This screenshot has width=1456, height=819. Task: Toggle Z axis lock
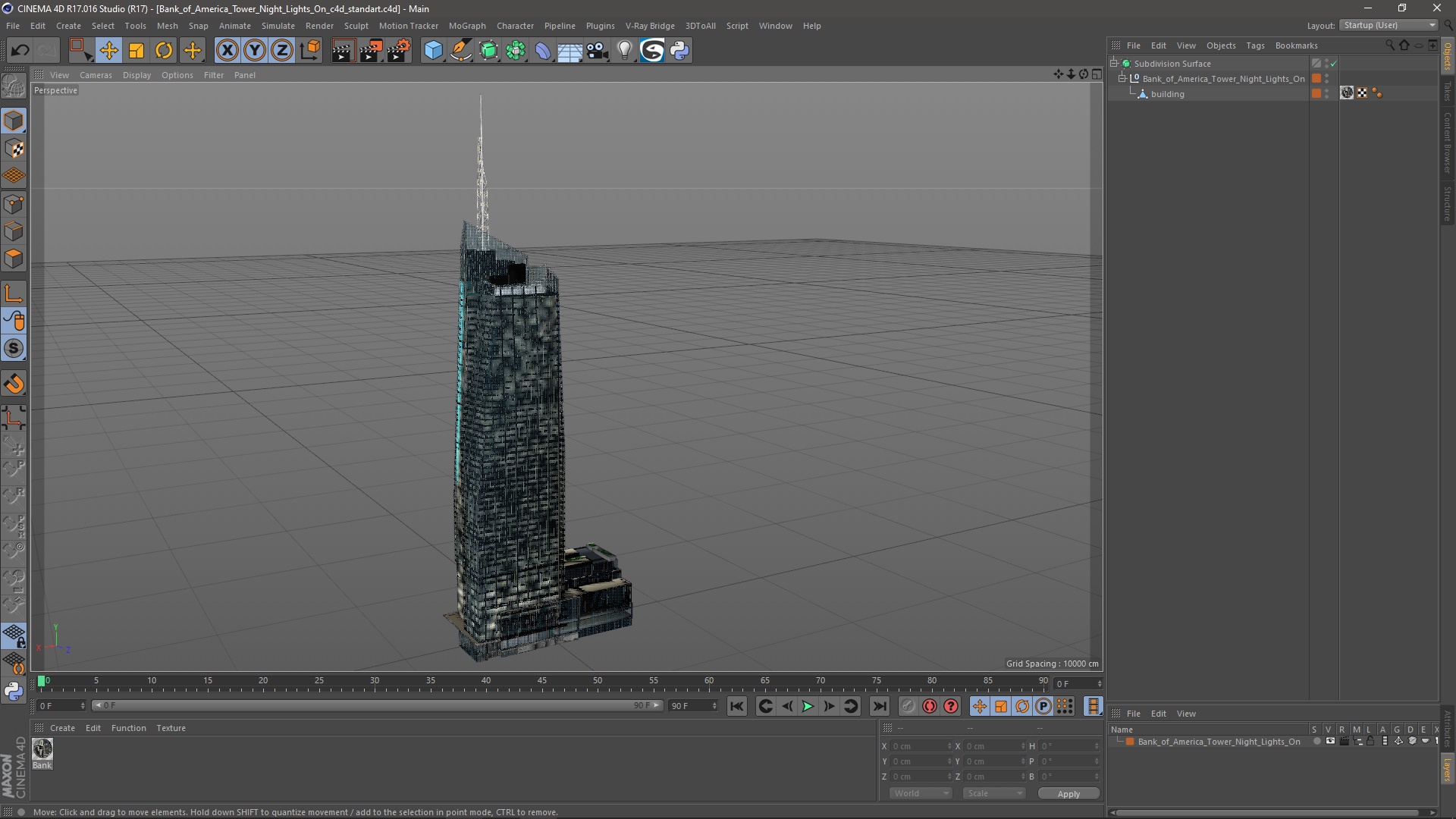(x=282, y=51)
